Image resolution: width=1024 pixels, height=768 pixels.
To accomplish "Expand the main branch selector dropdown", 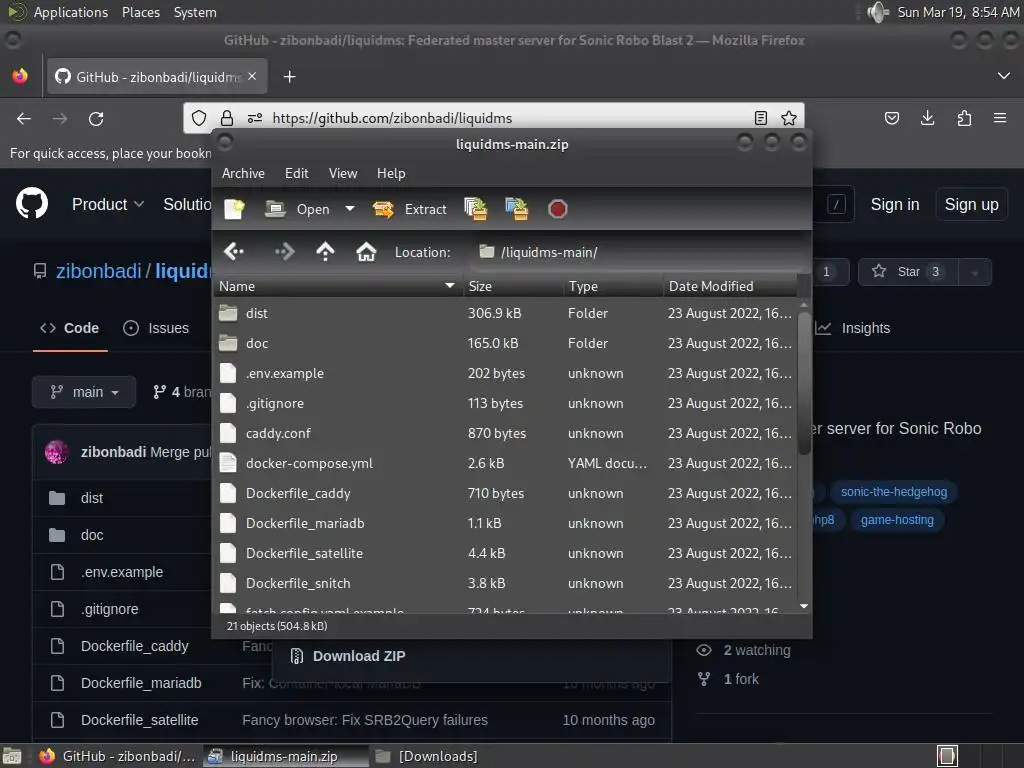I will click(x=84, y=392).
